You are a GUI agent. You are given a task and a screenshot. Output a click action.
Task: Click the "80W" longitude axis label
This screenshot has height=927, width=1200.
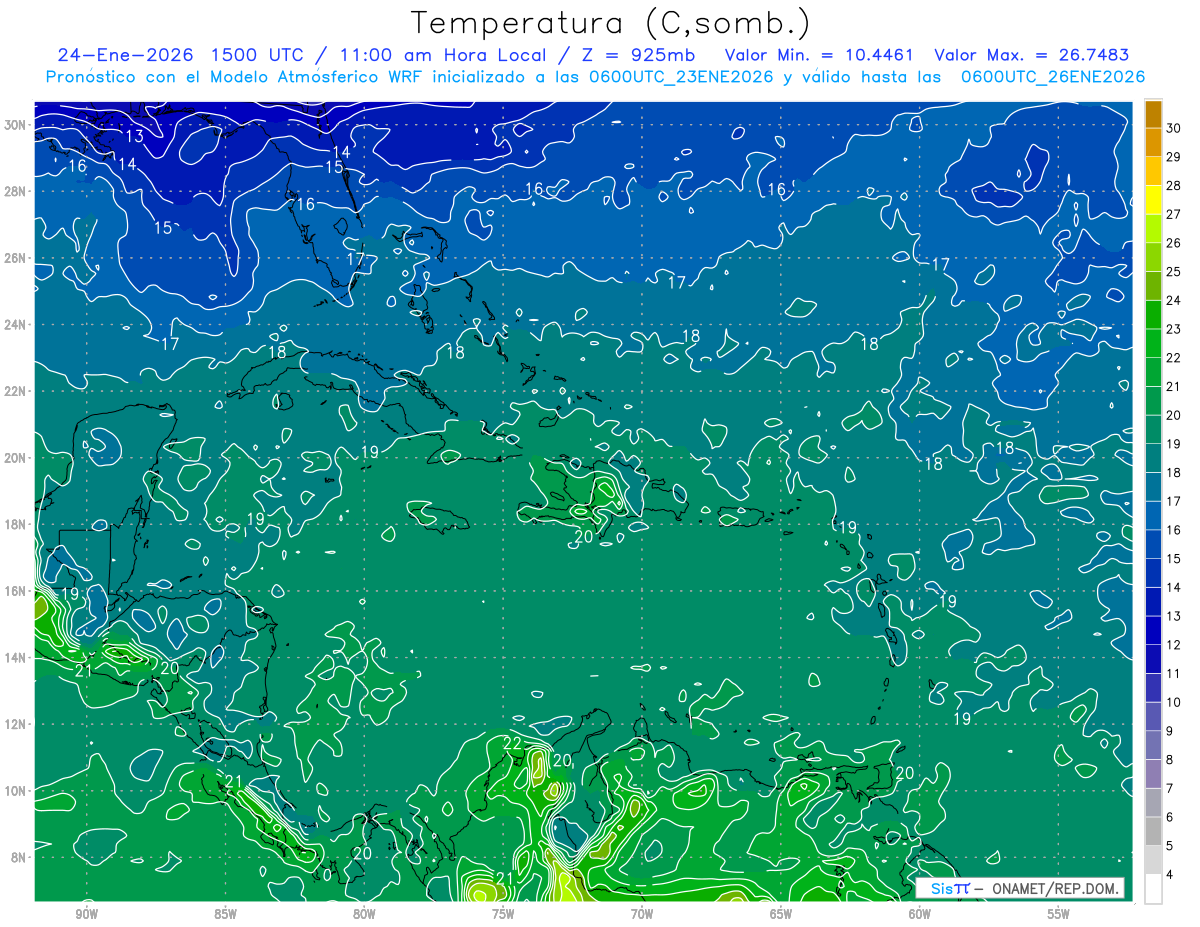click(364, 914)
